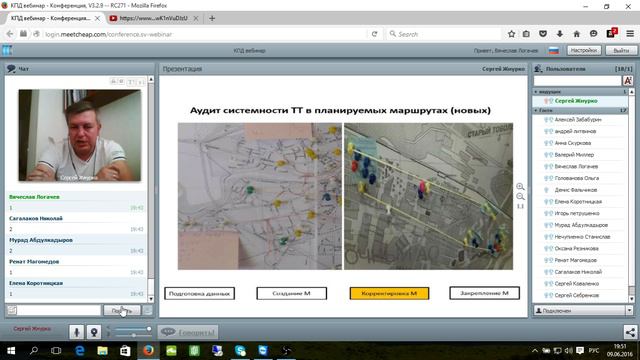Open the Firefox hamburger menu
This screenshot has width=640, height=360.
point(630,34)
